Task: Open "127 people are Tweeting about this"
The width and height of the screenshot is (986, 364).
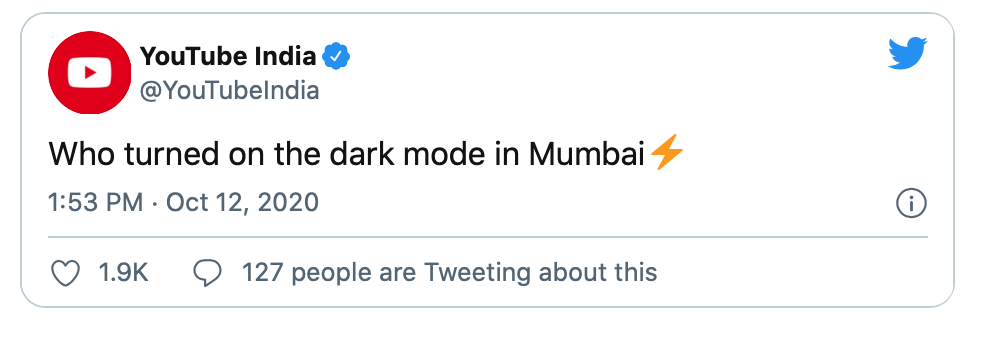Action: [450, 273]
